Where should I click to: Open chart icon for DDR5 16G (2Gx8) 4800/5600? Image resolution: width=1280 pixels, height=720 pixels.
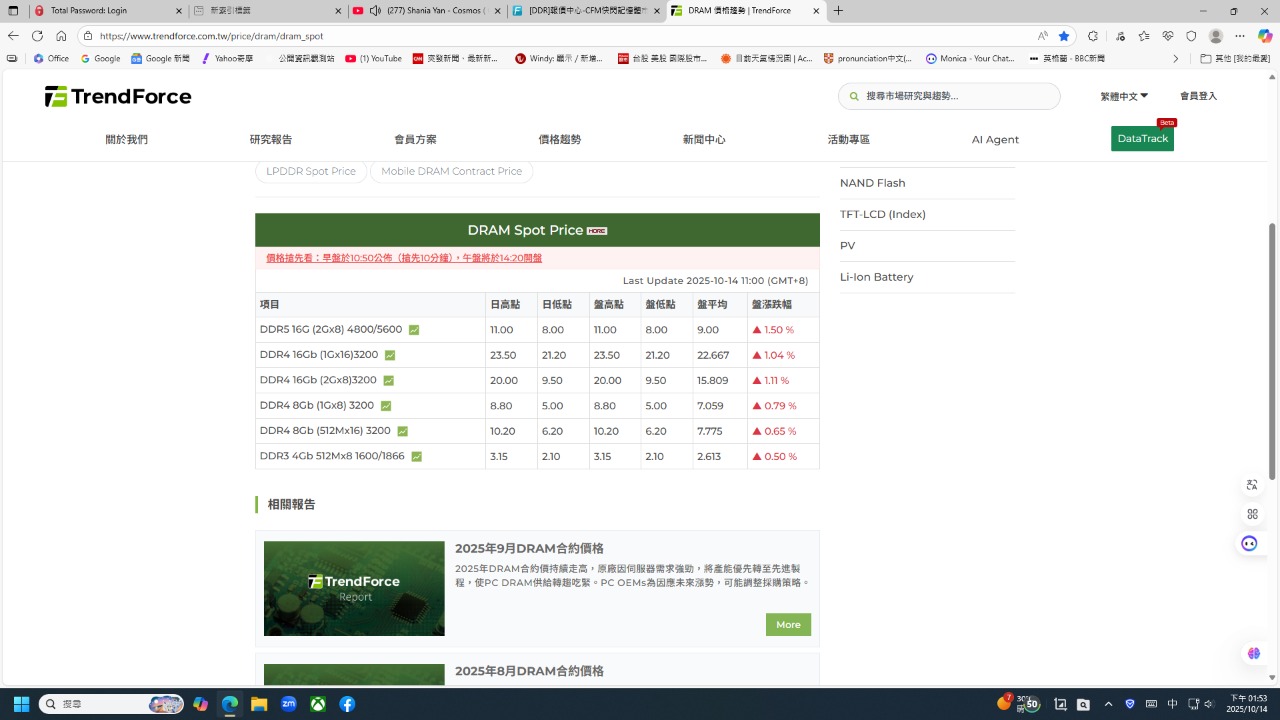414,330
